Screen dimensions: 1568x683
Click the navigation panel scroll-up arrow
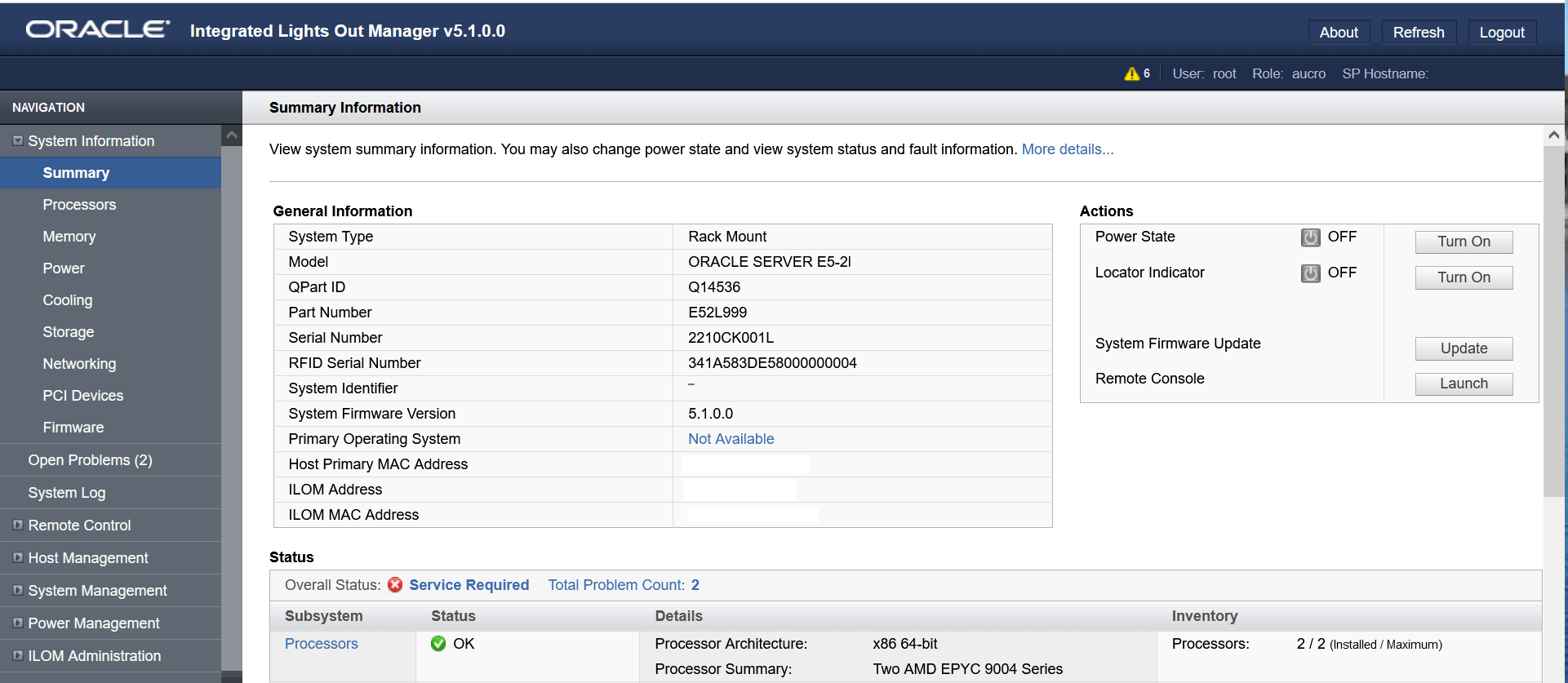click(232, 135)
